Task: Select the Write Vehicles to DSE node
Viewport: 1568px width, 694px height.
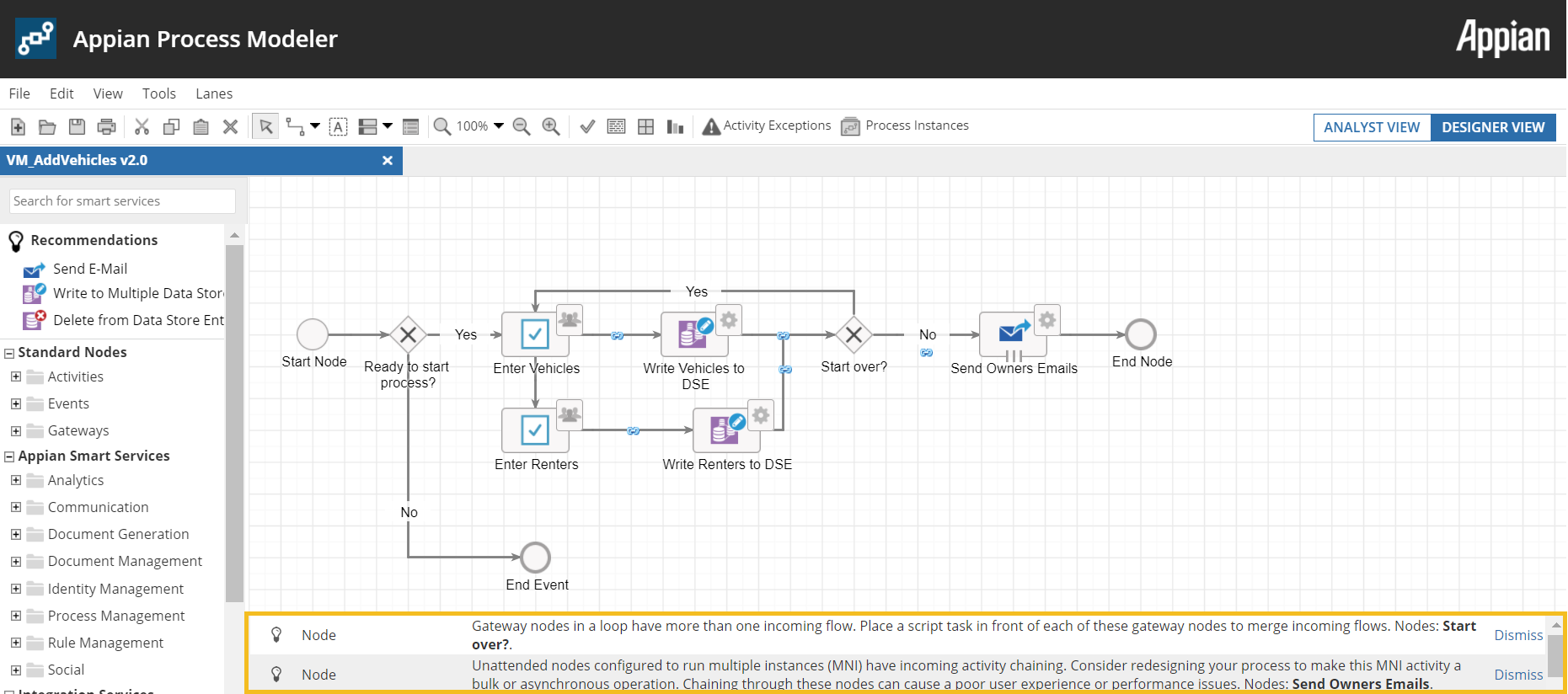Action: [x=695, y=334]
